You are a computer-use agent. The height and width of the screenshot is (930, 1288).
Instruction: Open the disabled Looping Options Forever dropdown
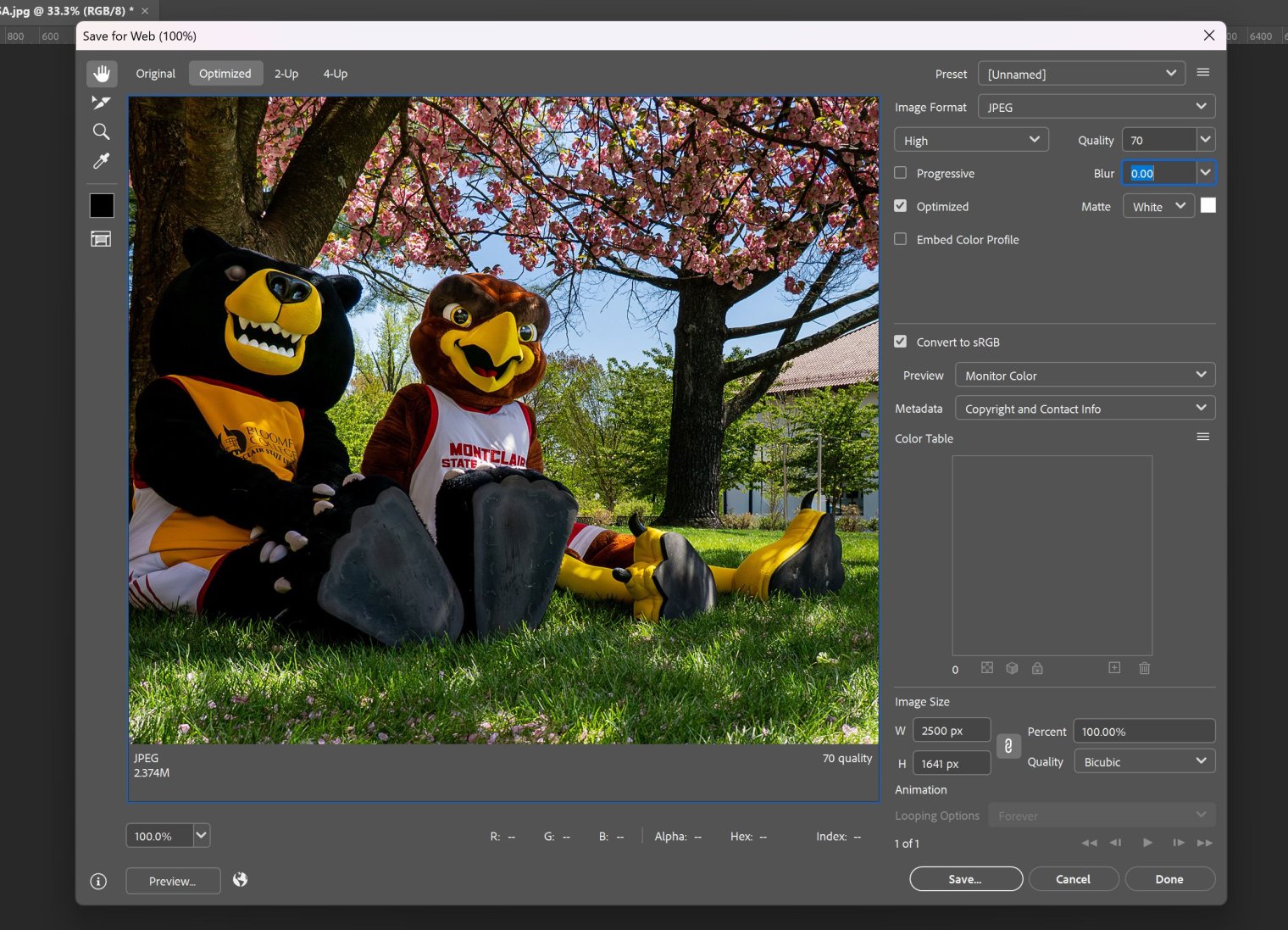click(x=1102, y=816)
